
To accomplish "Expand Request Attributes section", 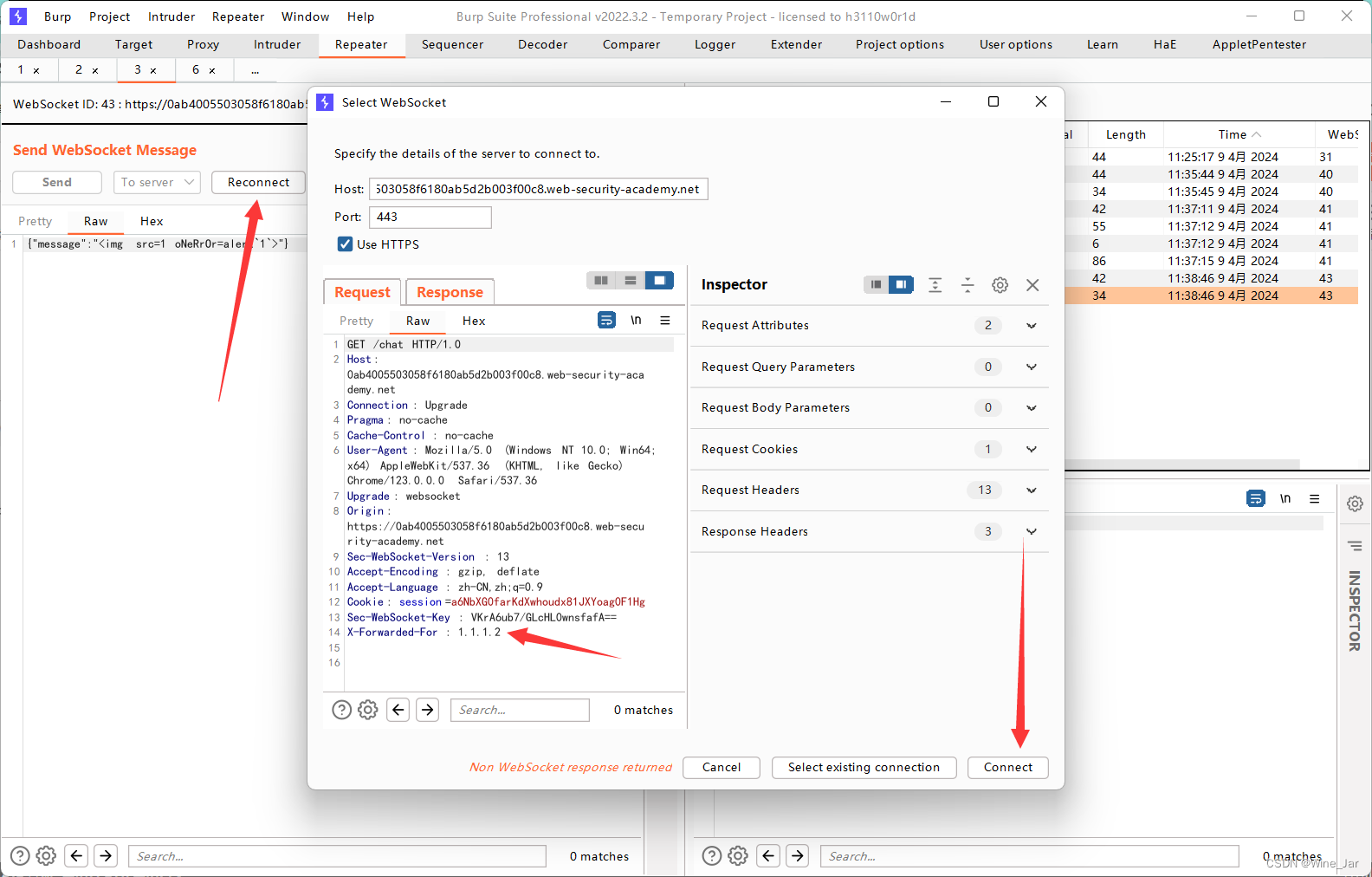I will pyautogui.click(x=1032, y=326).
